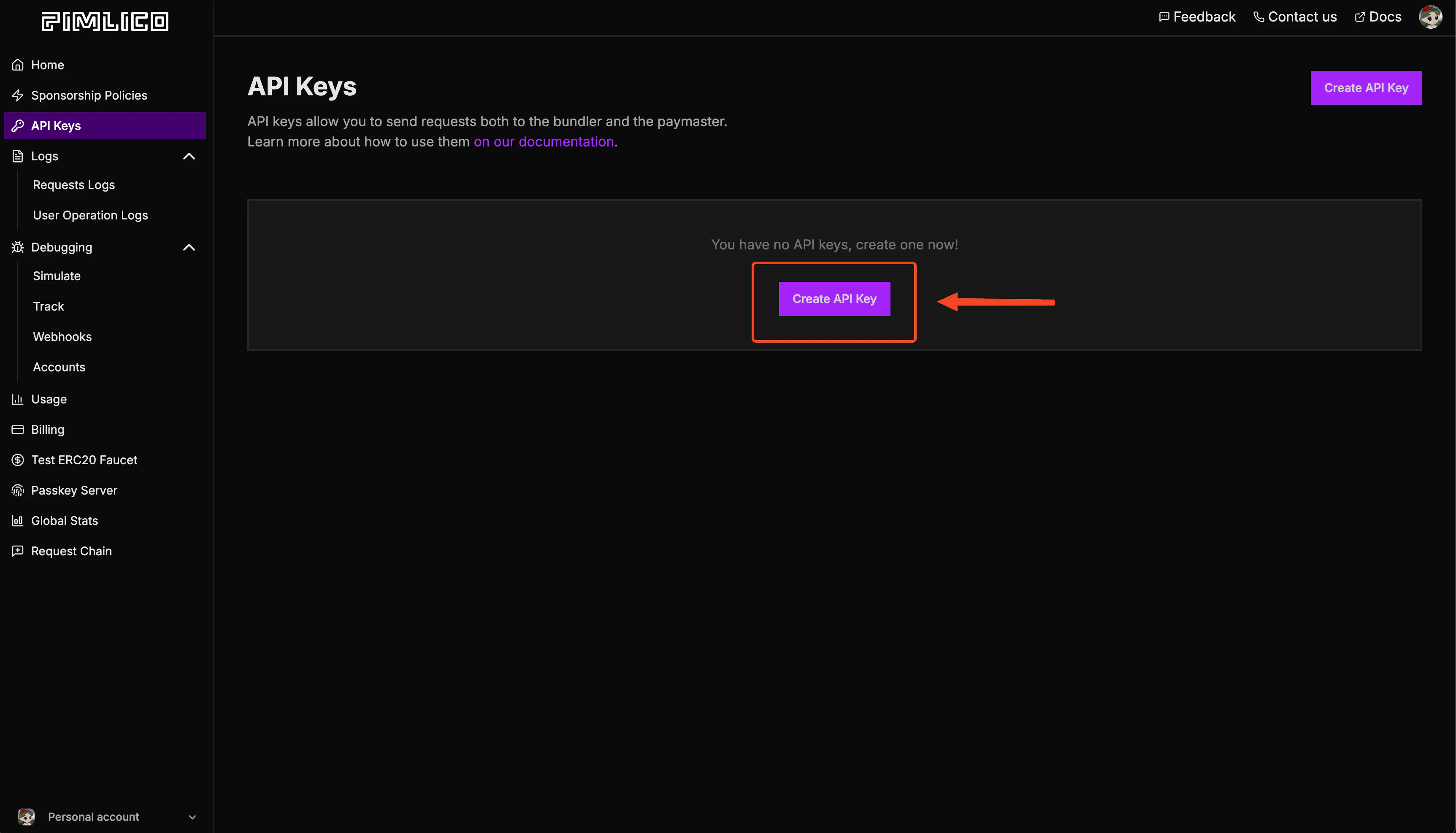Click the user avatar in top bar

point(1430,17)
